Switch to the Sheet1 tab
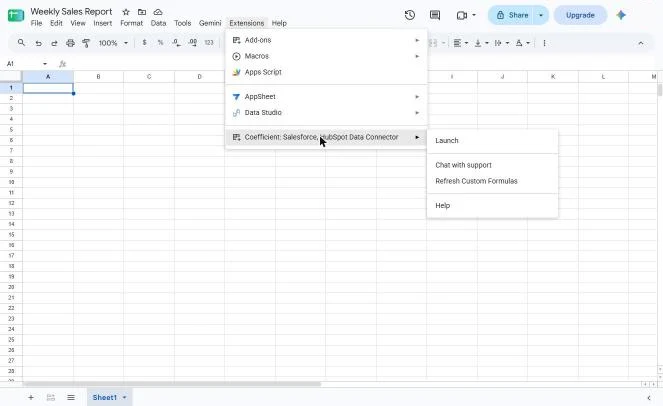Screen dimensions: 663x406 coord(104,398)
